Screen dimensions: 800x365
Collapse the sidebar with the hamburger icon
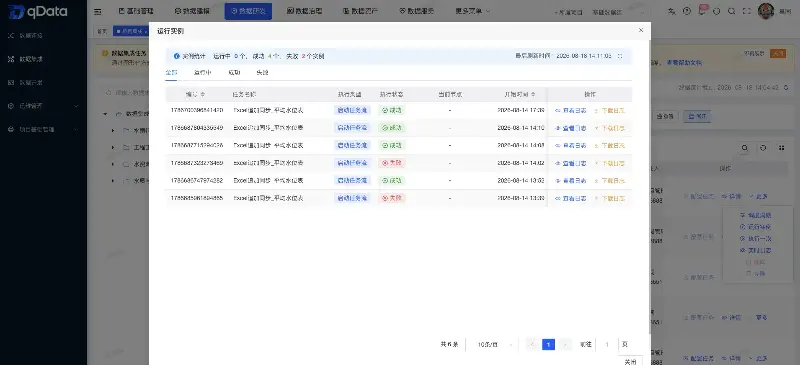click(98, 11)
